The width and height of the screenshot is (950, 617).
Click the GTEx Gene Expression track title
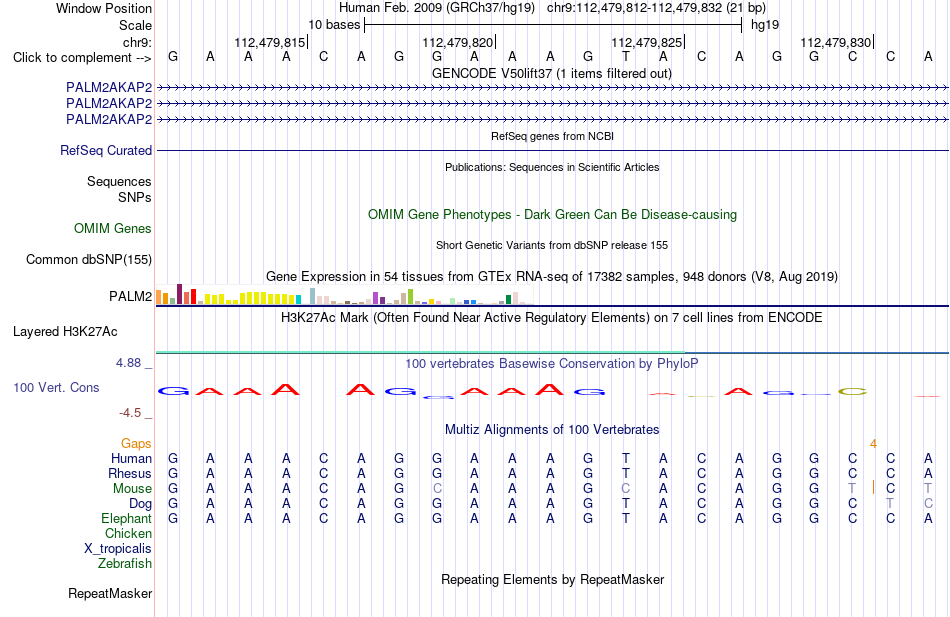552,276
